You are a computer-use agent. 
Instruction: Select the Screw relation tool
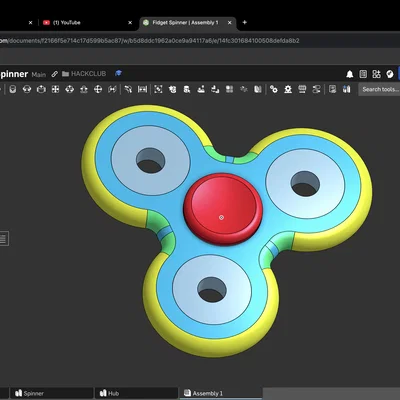click(302, 89)
